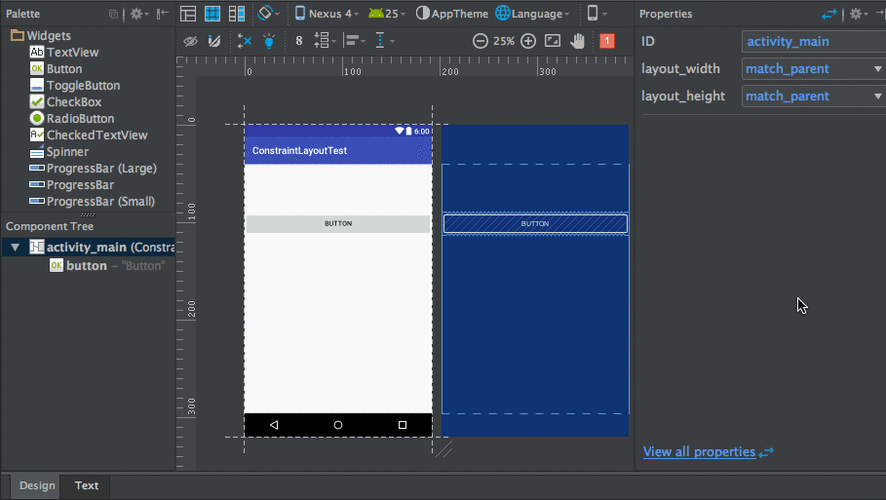Toggle the Autoconnect magnet icon
This screenshot has width=886, height=500.
[x=214, y=41]
